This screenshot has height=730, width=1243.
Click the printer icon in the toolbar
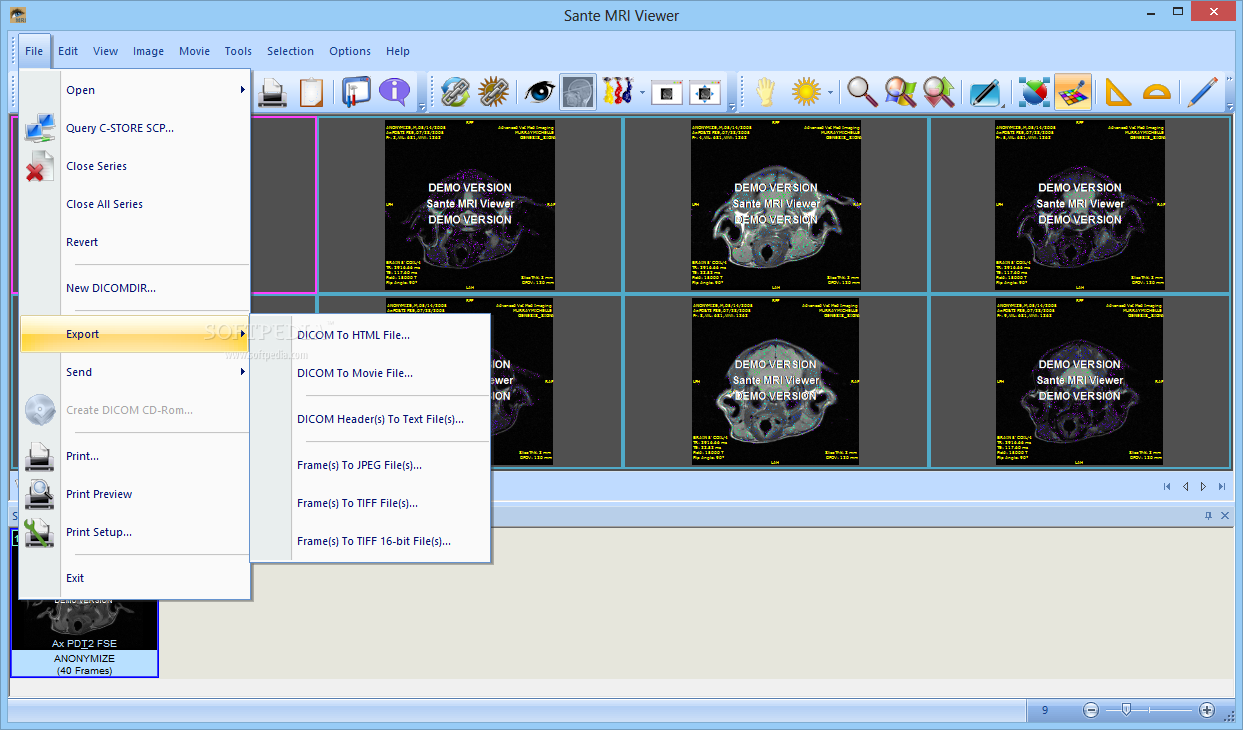[272, 92]
